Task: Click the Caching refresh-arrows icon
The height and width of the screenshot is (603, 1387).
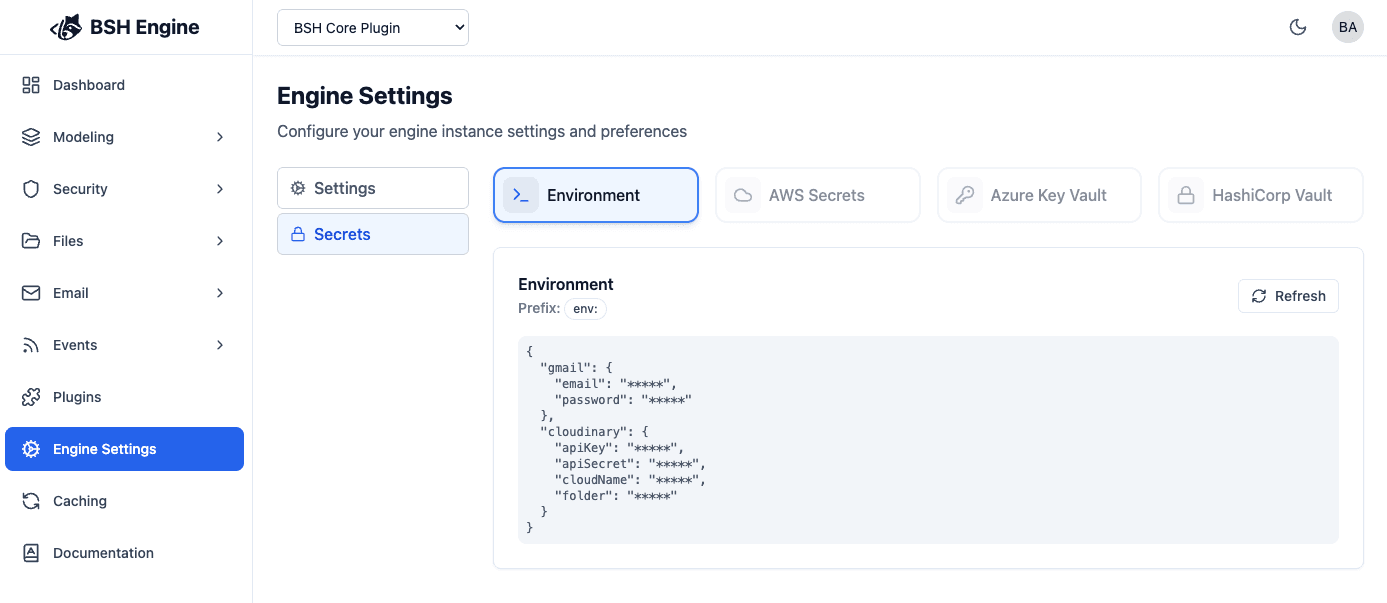Action: (31, 501)
